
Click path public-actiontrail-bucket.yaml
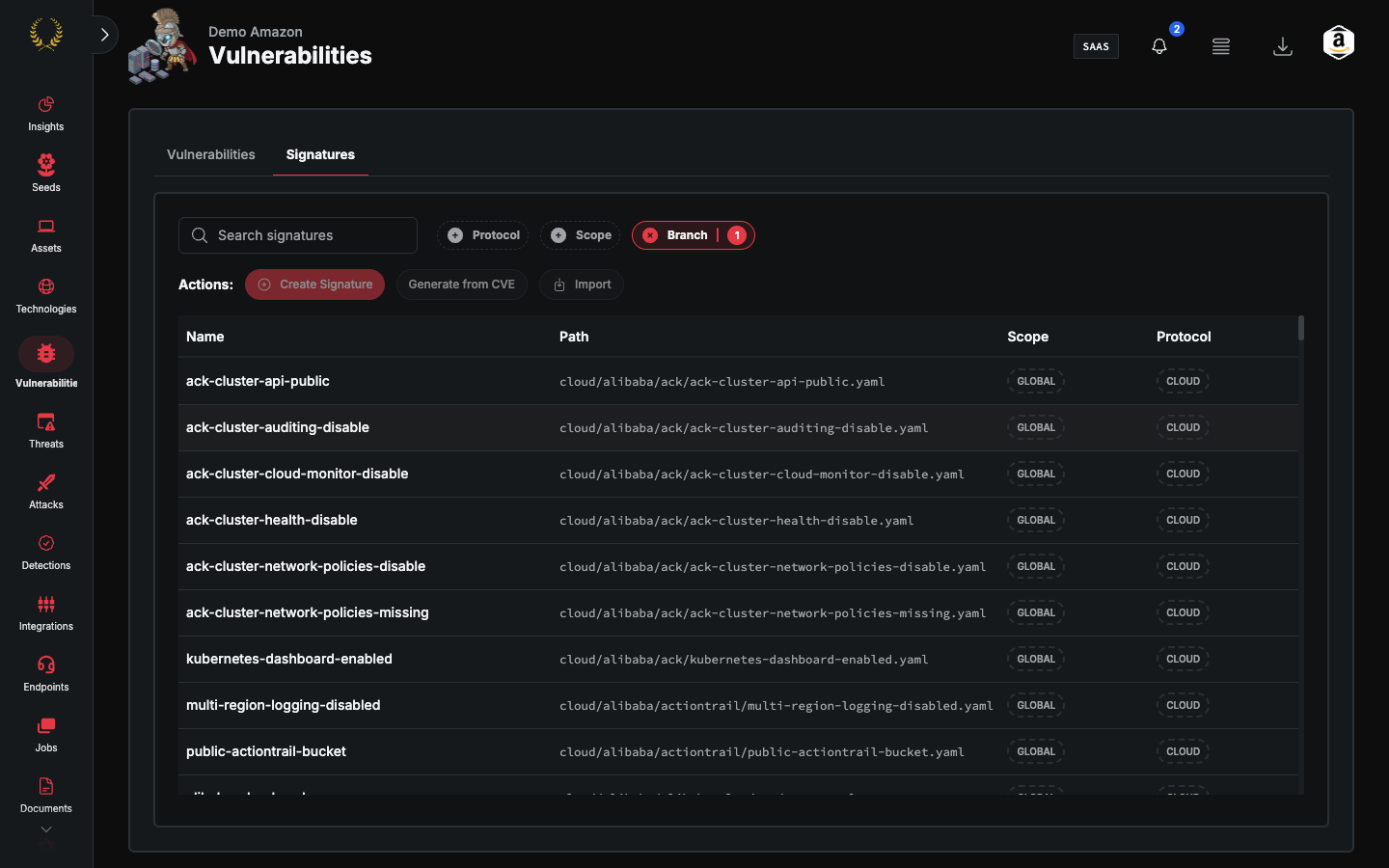pyautogui.click(x=762, y=752)
